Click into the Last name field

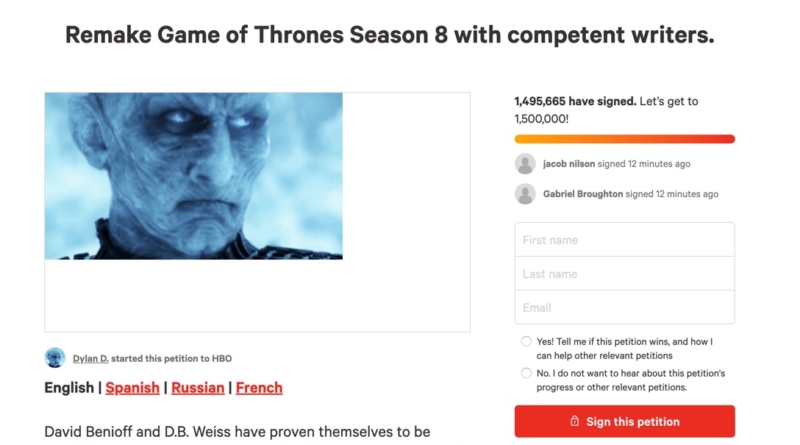[624, 274]
